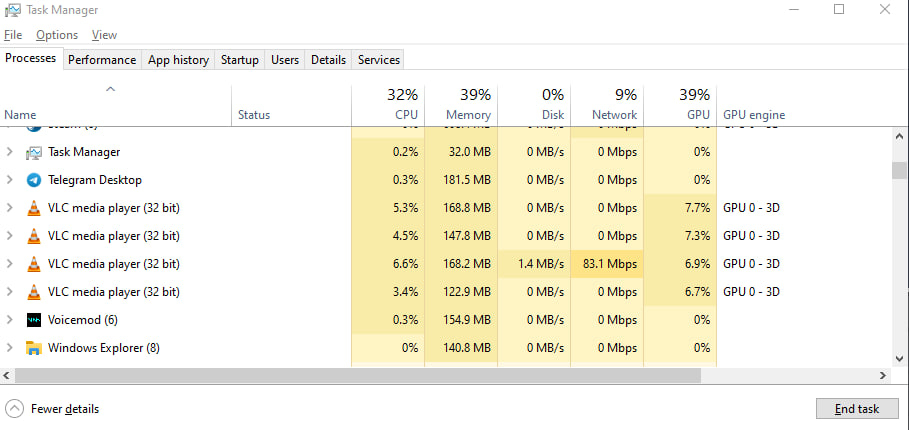The height and width of the screenshot is (430, 909).
Task: Switch to the Performance tab
Action: (101, 60)
